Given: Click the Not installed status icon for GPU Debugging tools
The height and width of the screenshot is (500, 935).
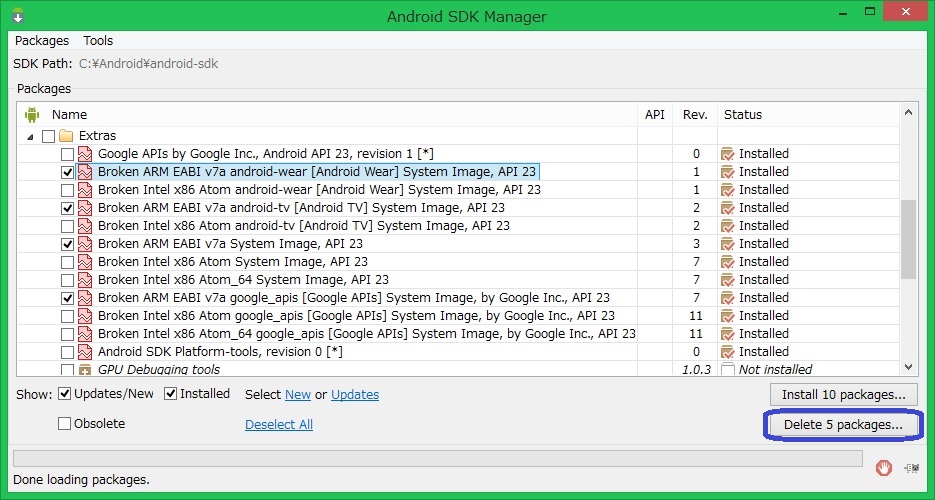Looking at the screenshot, I should tap(727, 369).
